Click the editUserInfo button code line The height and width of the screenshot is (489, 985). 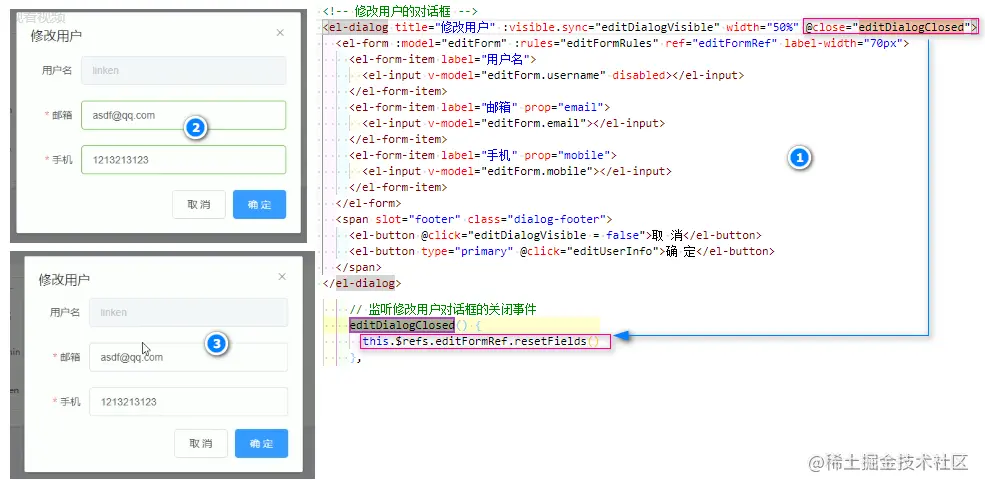coord(562,251)
